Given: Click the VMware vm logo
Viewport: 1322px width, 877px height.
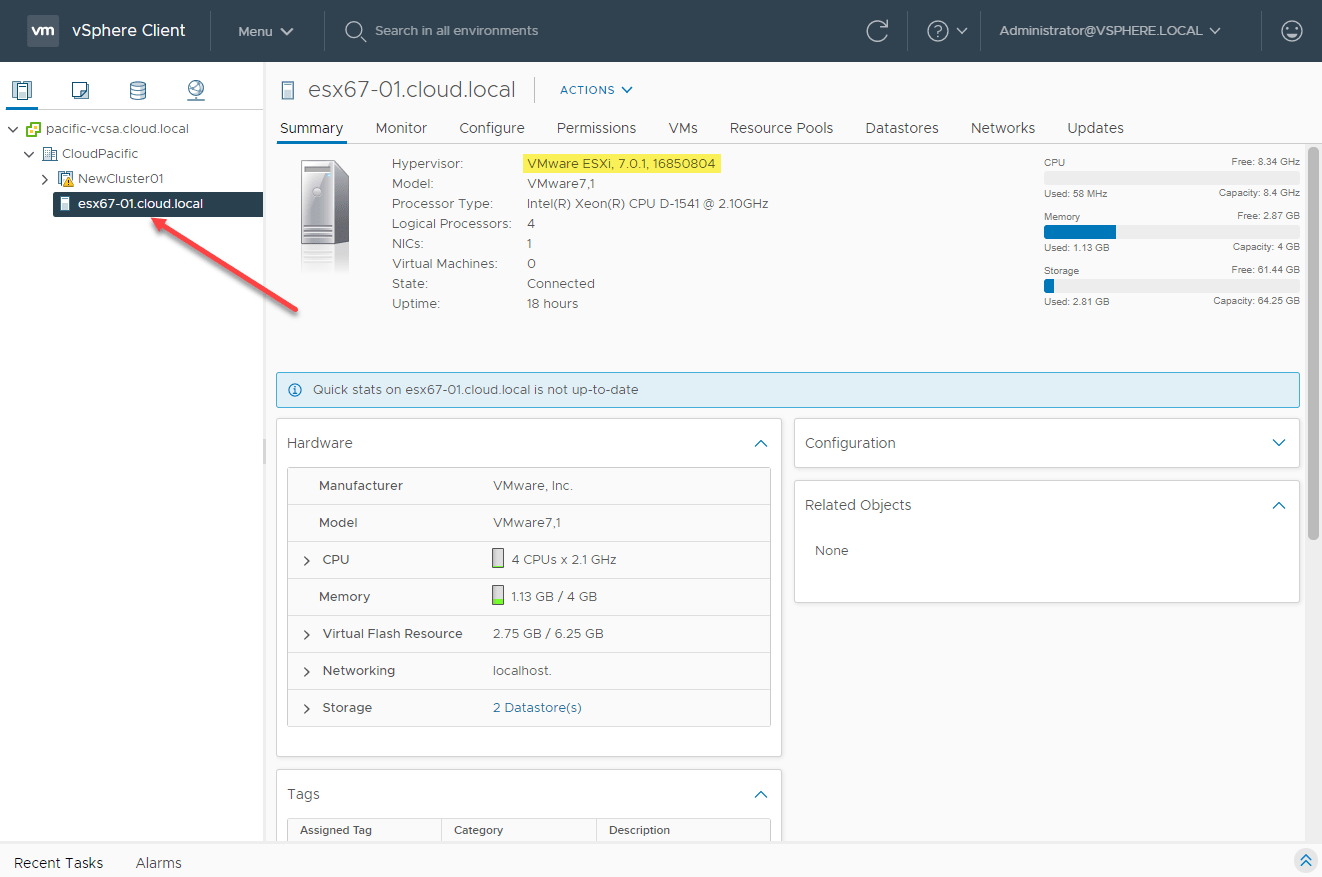Looking at the screenshot, I should pos(43,30).
